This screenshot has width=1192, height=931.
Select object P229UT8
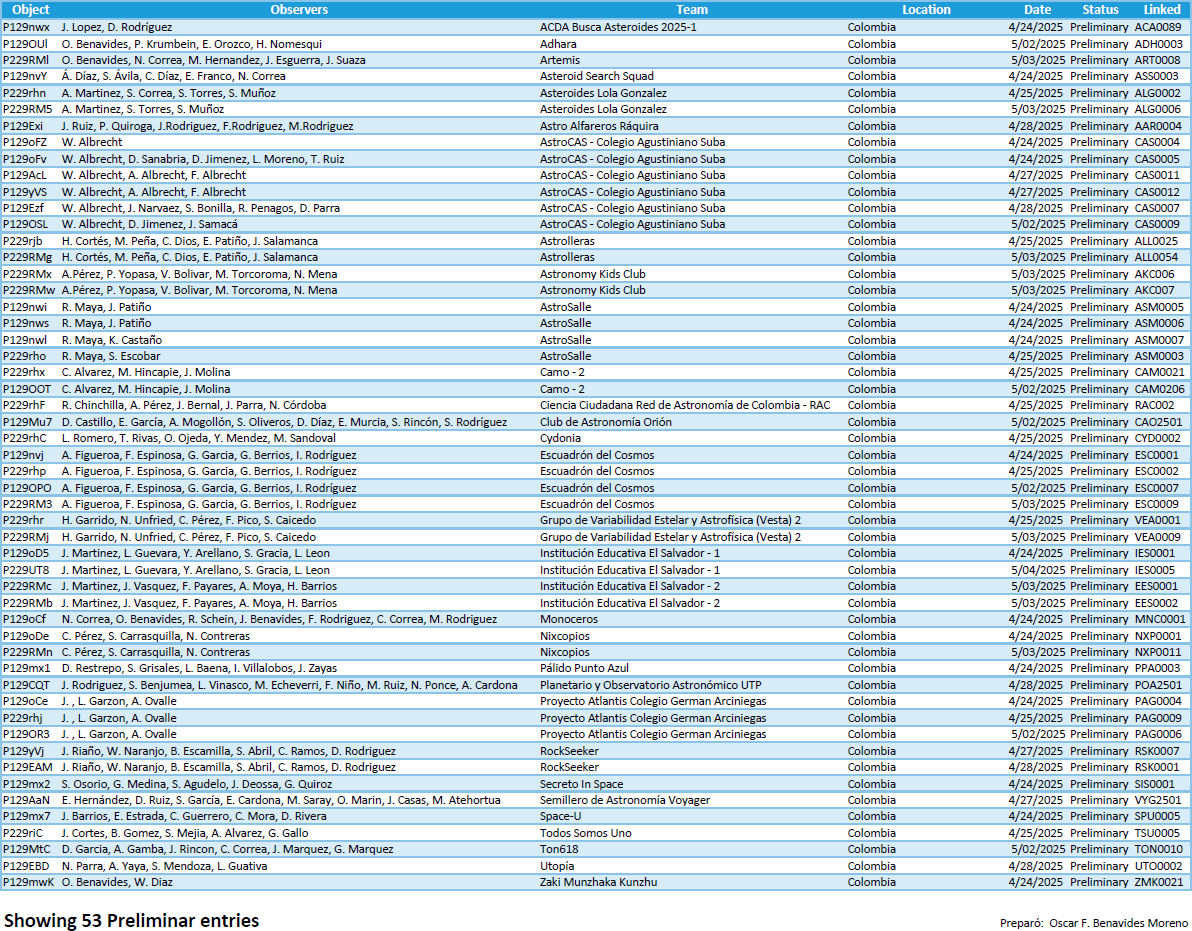[26, 571]
